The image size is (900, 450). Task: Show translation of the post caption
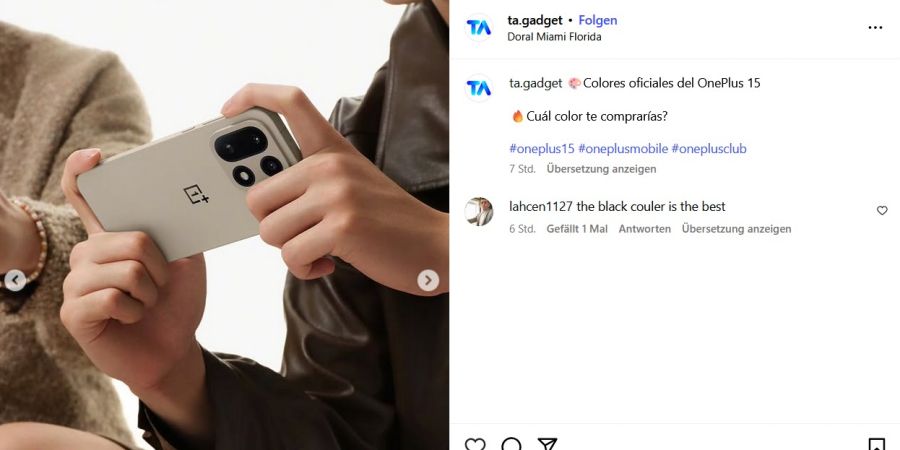tap(601, 169)
